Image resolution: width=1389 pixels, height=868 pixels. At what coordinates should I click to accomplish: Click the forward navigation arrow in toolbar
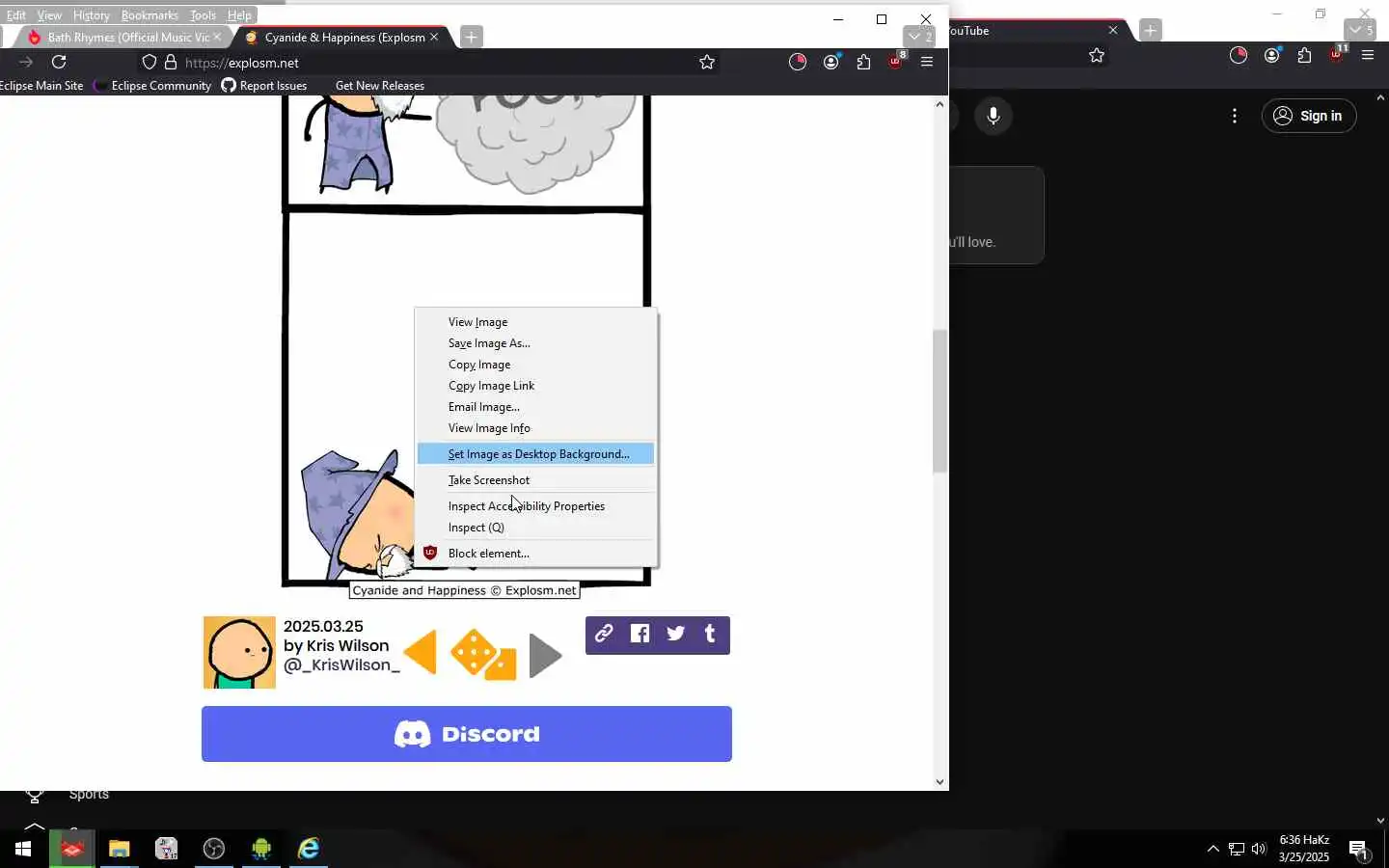tap(26, 62)
